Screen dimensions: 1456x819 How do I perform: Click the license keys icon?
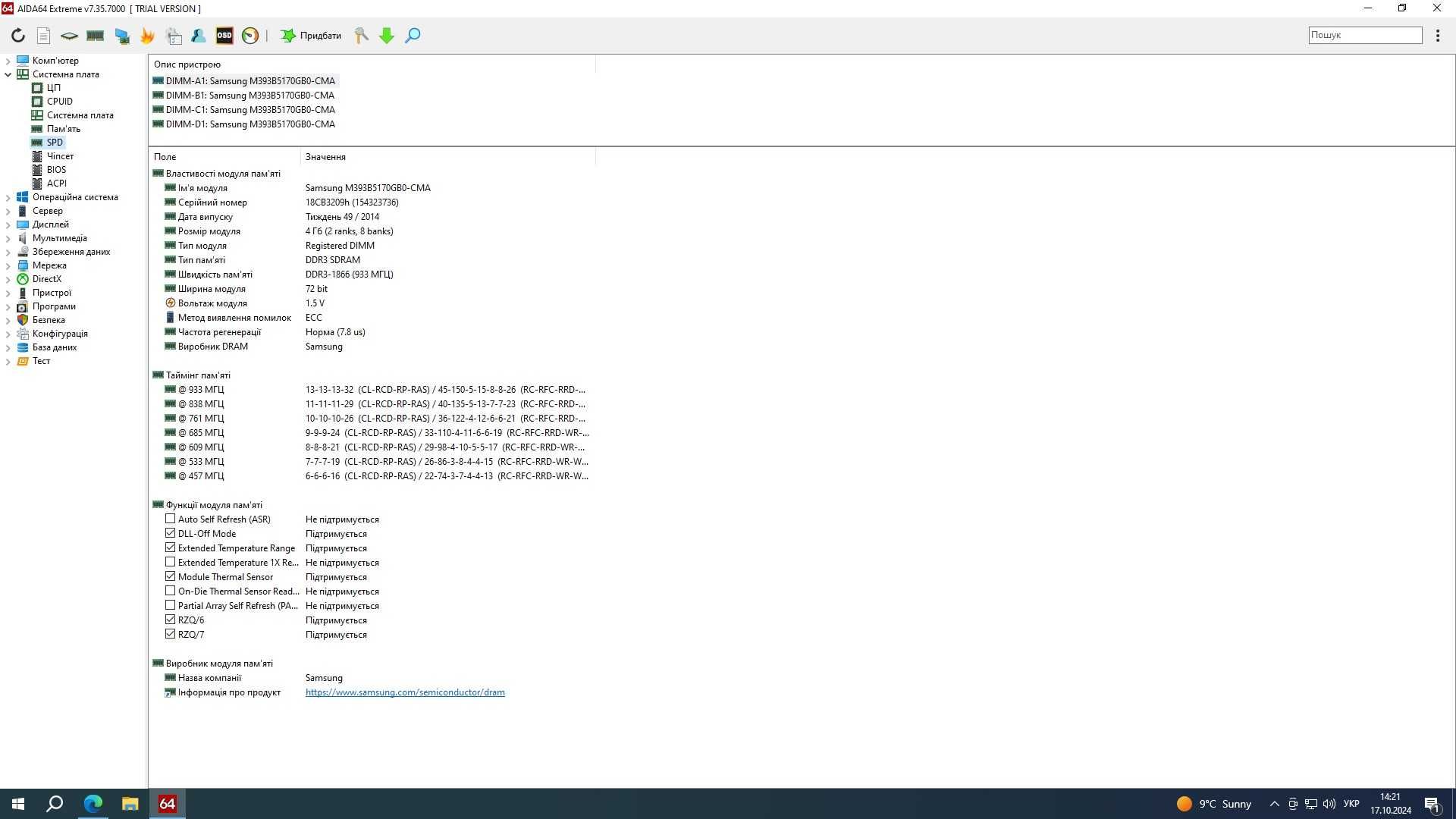pos(361,36)
